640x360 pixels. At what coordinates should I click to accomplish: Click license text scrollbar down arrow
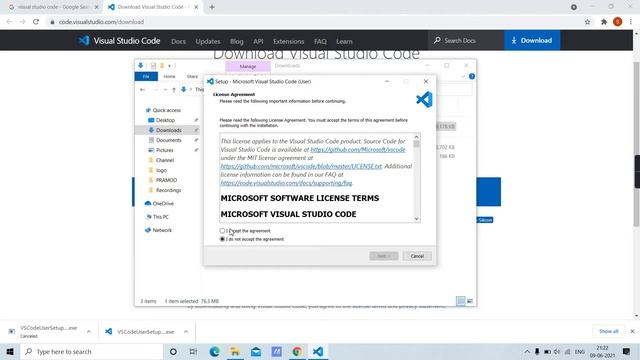coord(416,219)
